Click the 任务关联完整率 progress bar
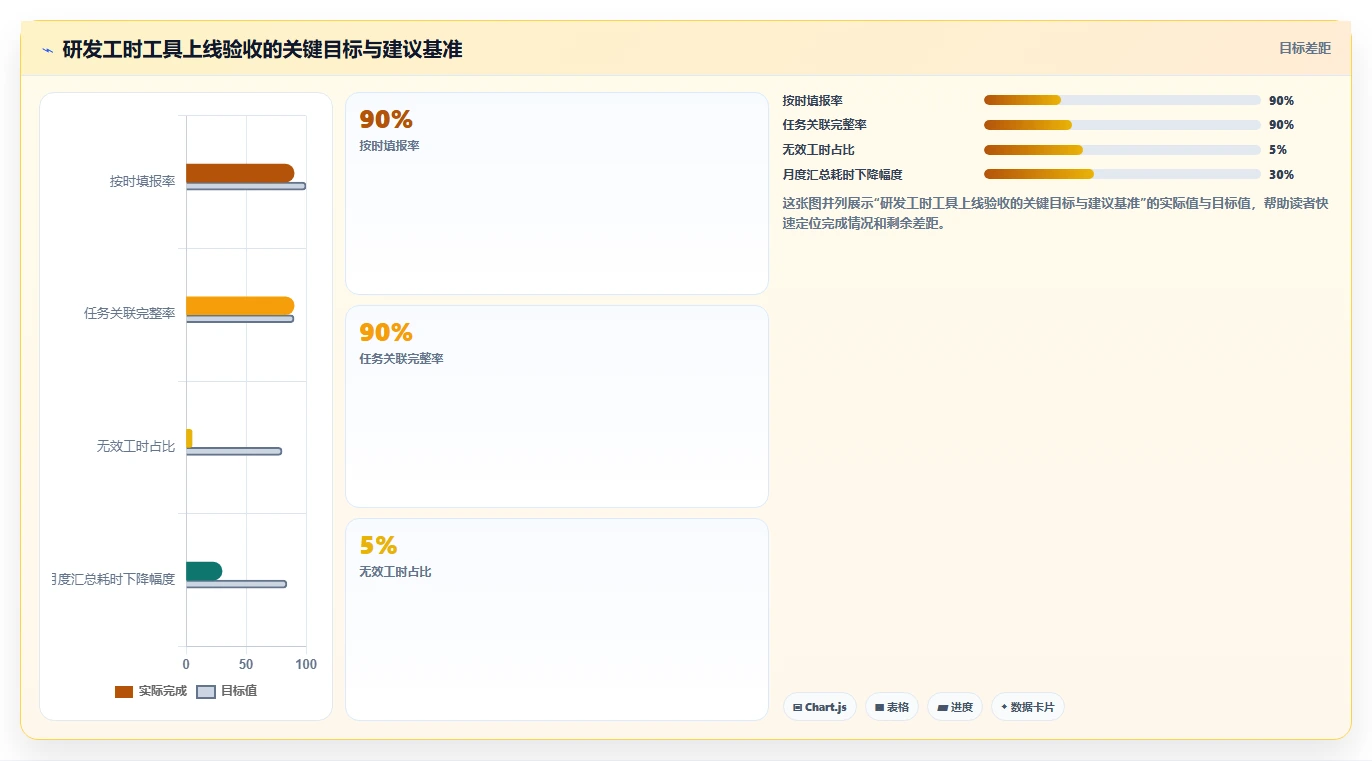Image resolution: width=1372 pixels, height=761 pixels. pyautogui.click(x=1122, y=125)
